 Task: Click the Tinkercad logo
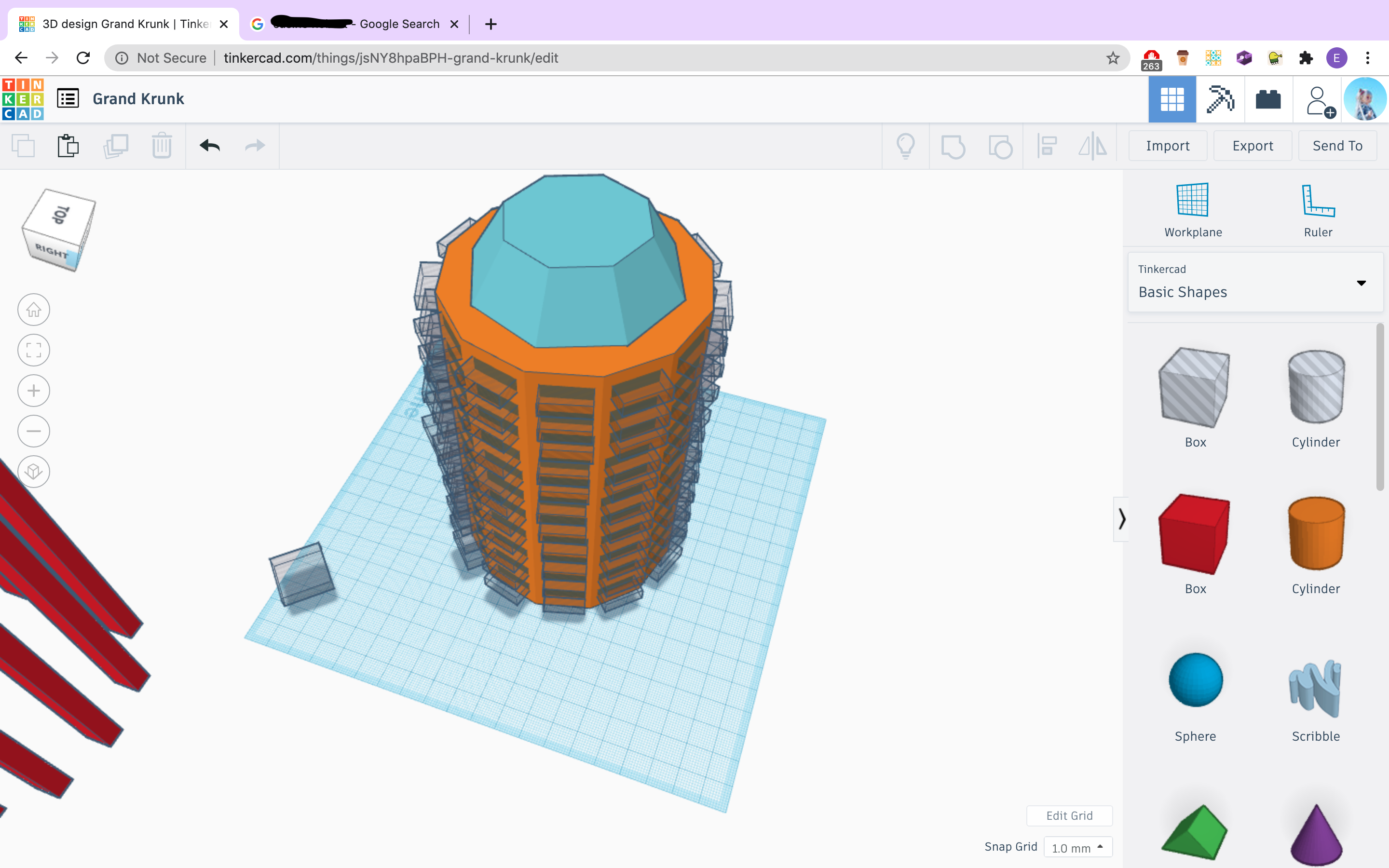23,99
